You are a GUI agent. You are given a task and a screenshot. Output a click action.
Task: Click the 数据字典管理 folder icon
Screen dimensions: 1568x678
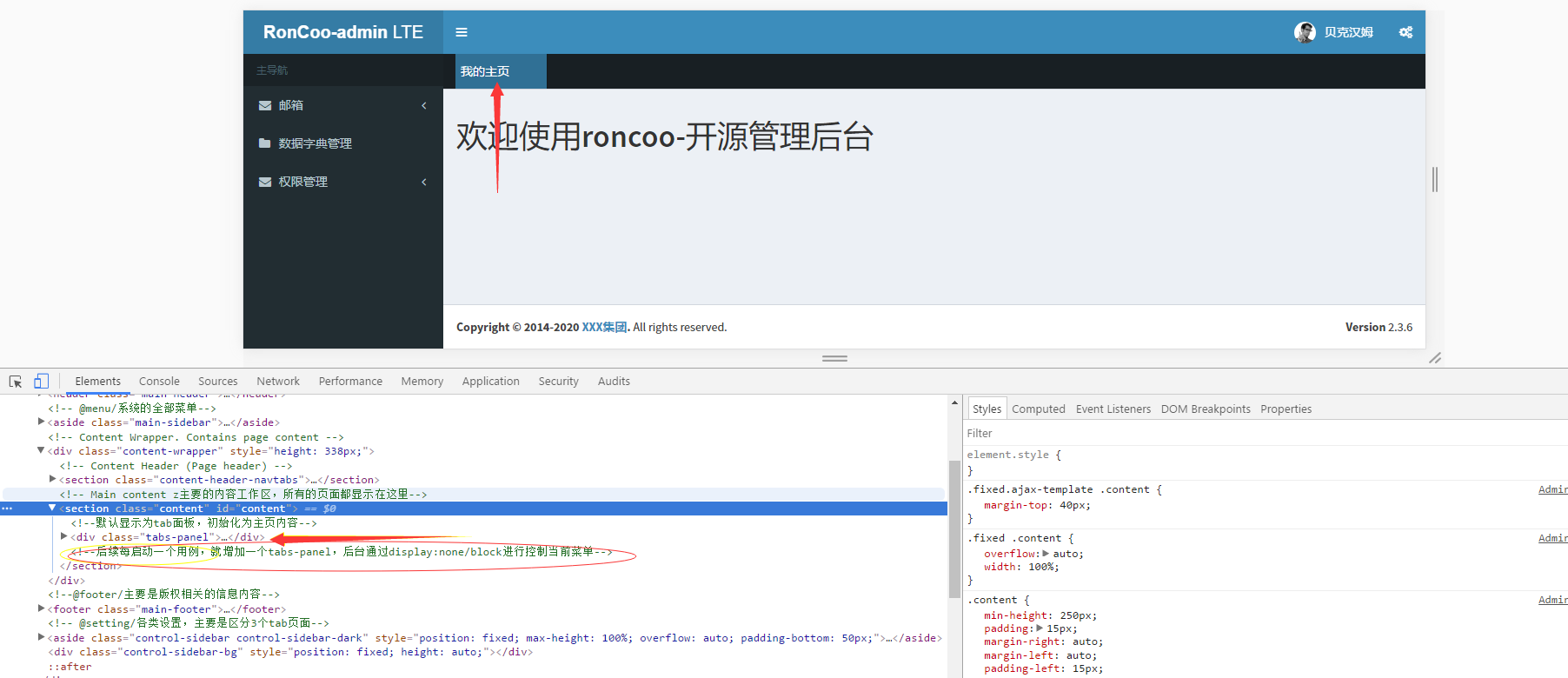[265, 143]
